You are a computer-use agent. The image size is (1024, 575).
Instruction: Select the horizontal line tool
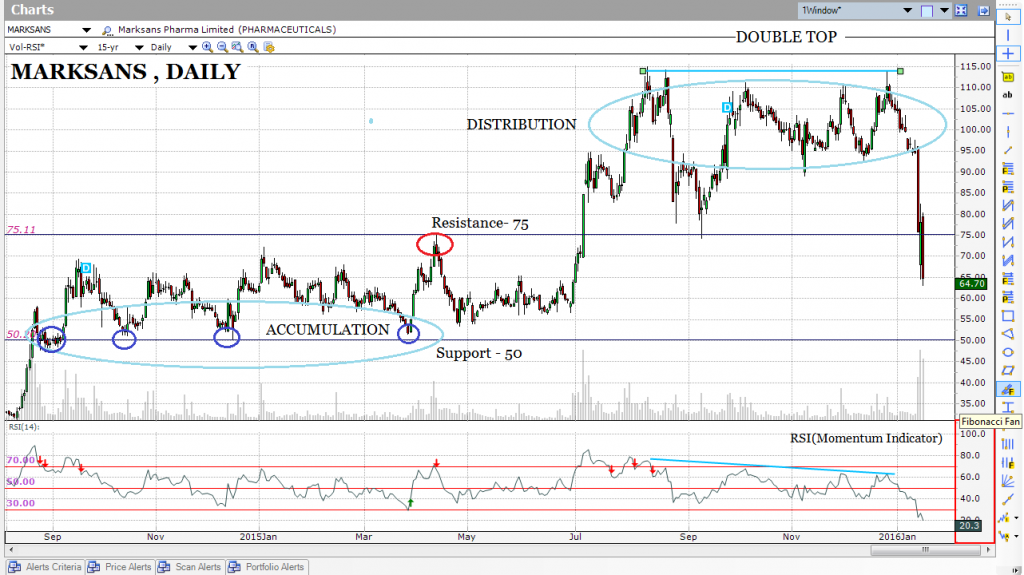coord(1008,114)
